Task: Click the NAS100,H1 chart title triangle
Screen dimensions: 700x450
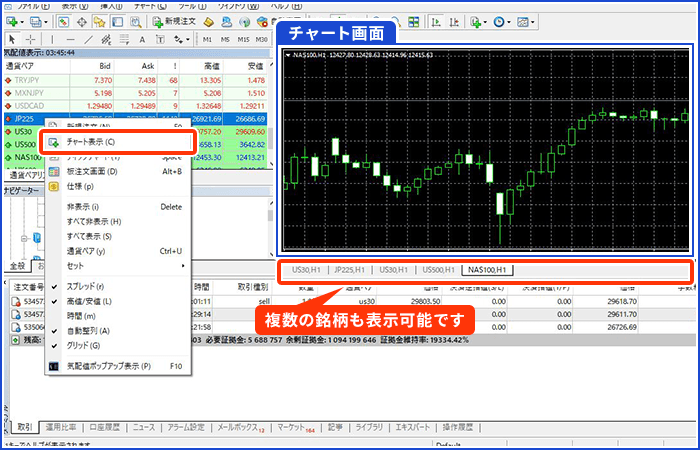Action: (x=288, y=55)
